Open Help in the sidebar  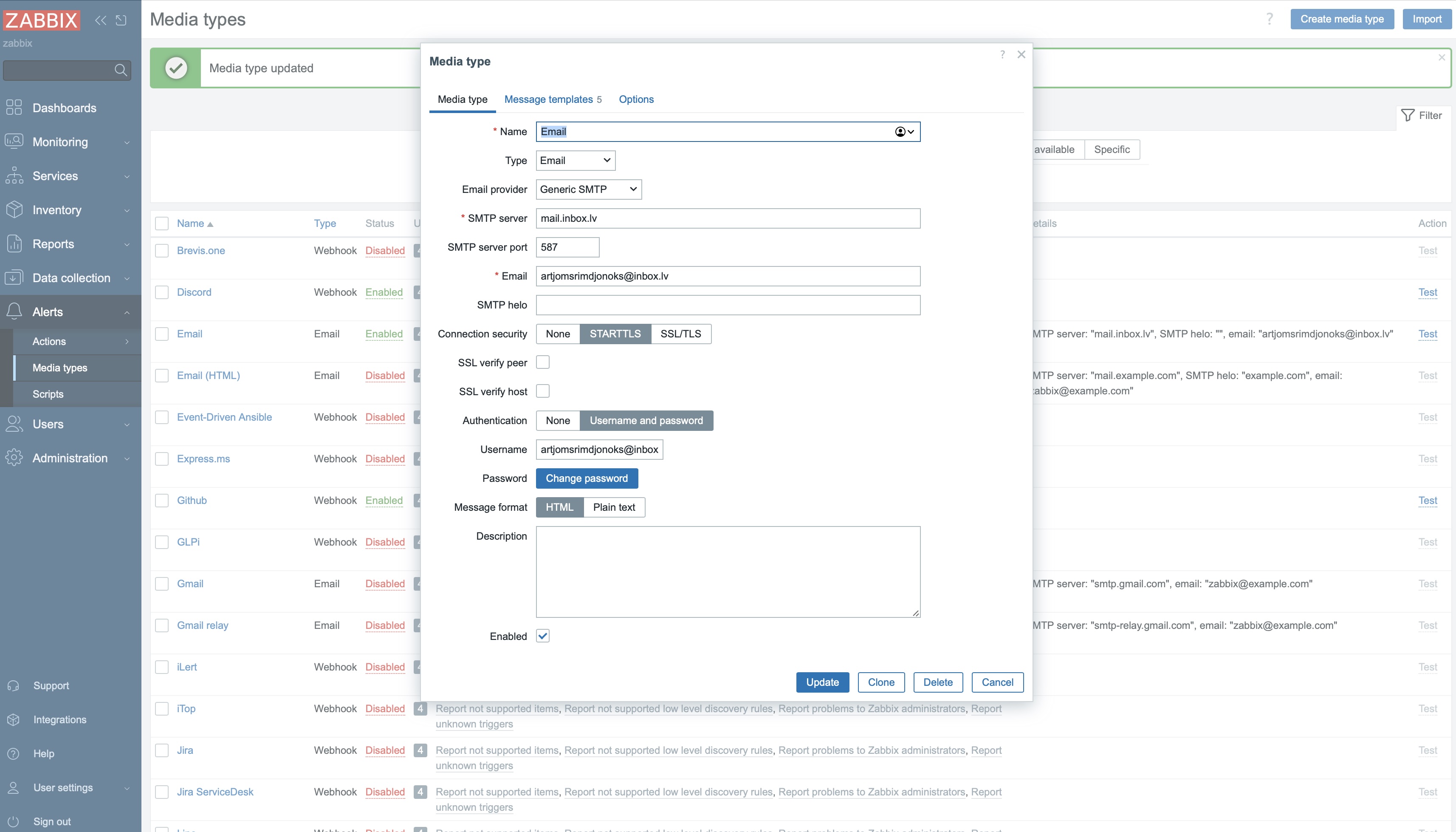[x=43, y=753]
